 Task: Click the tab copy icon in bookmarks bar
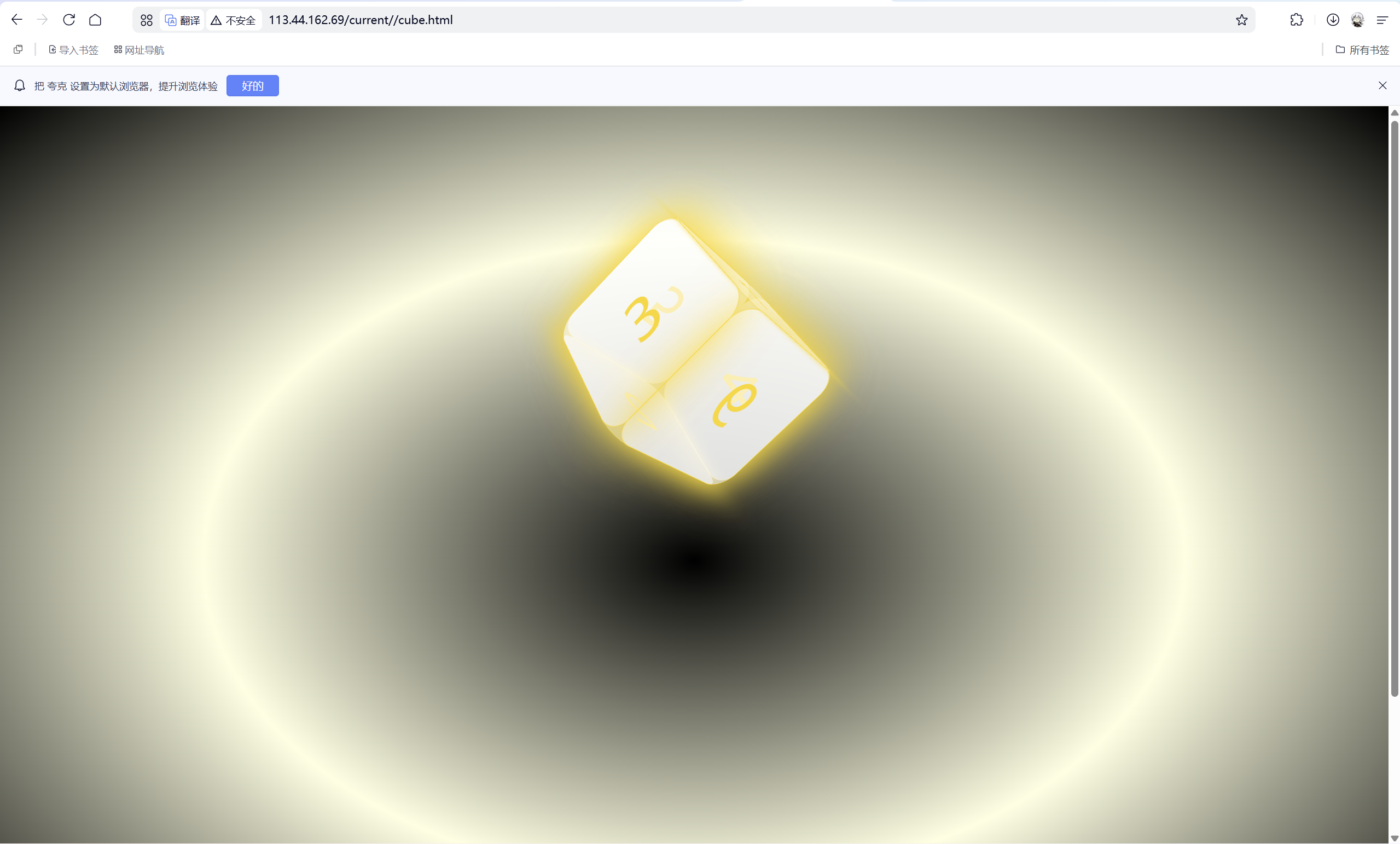pos(18,49)
